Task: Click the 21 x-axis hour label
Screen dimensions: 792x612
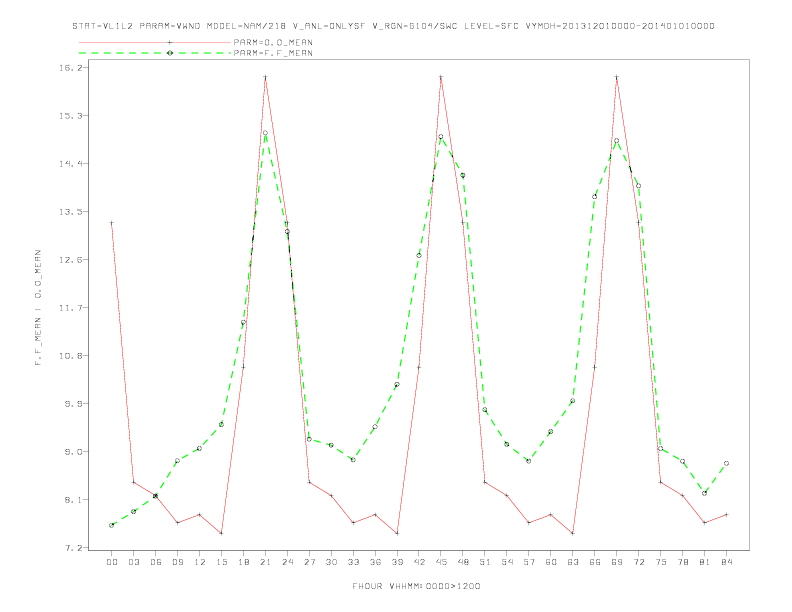Action: 265,562
